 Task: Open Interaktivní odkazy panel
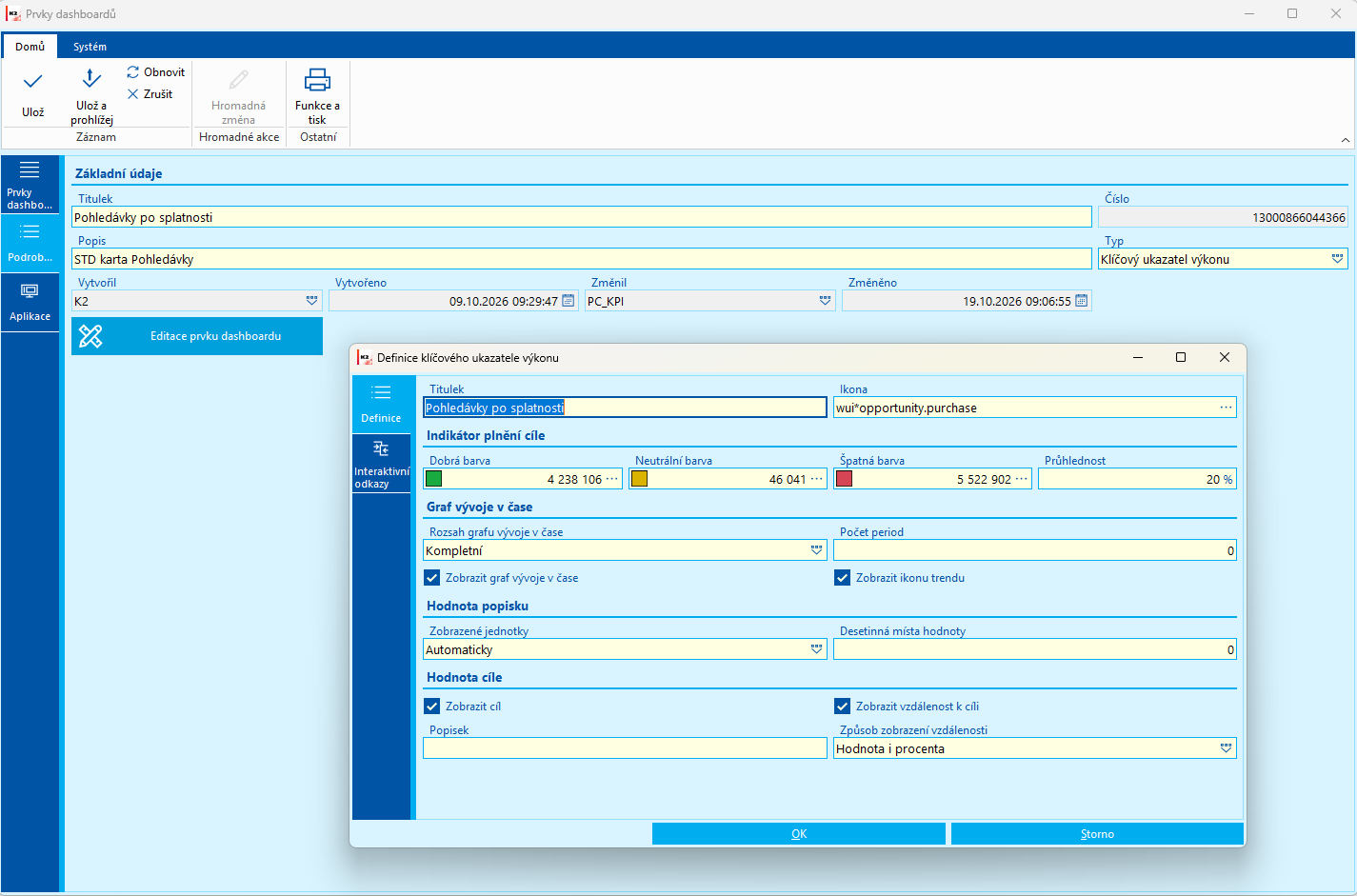coord(381,464)
